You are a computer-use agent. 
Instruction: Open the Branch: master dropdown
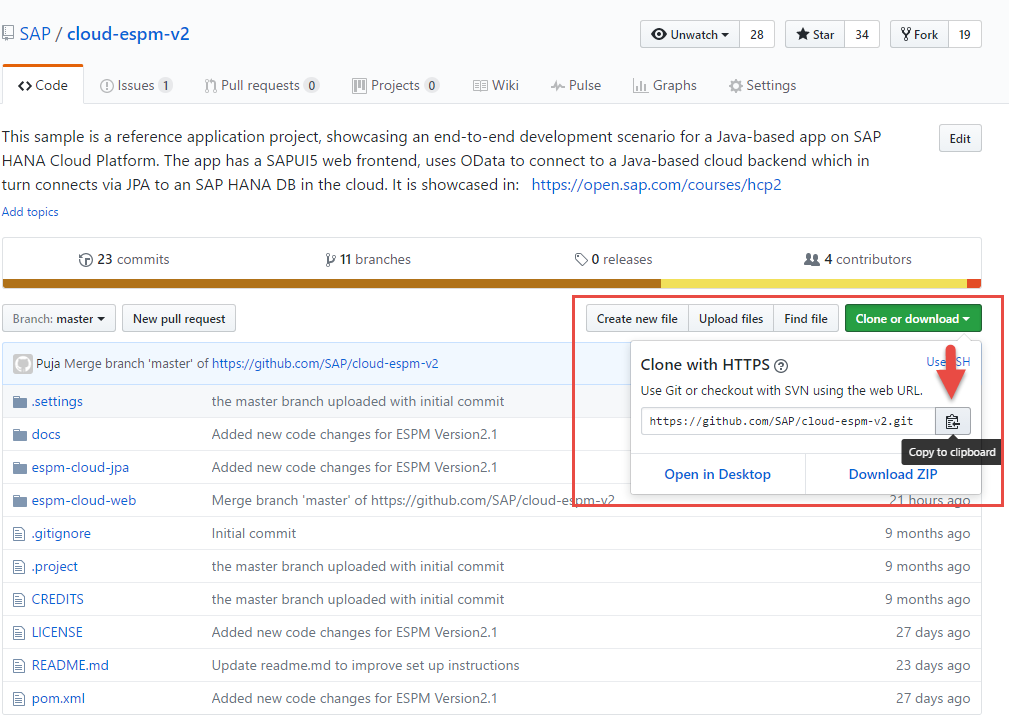coord(59,319)
